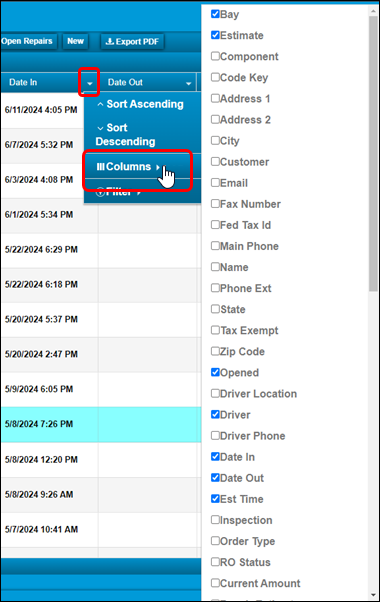380x602 pixels.
Task: Show the City column
Action: tap(215, 141)
